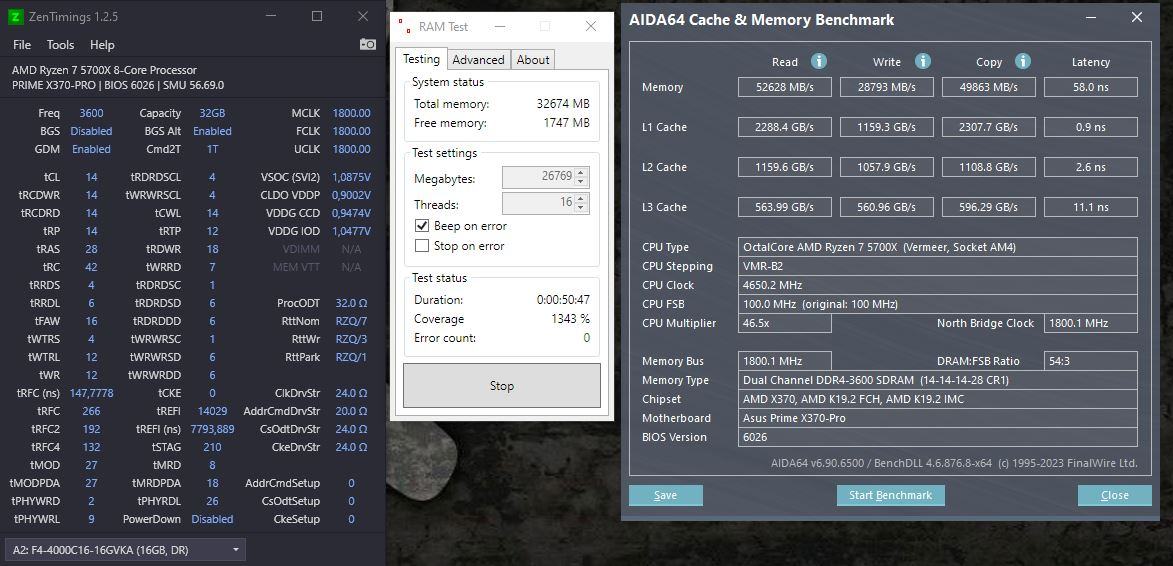Show info about Copy benchmark column
The width and height of the screenshot is (1173, 566).
click(1023, 61)
